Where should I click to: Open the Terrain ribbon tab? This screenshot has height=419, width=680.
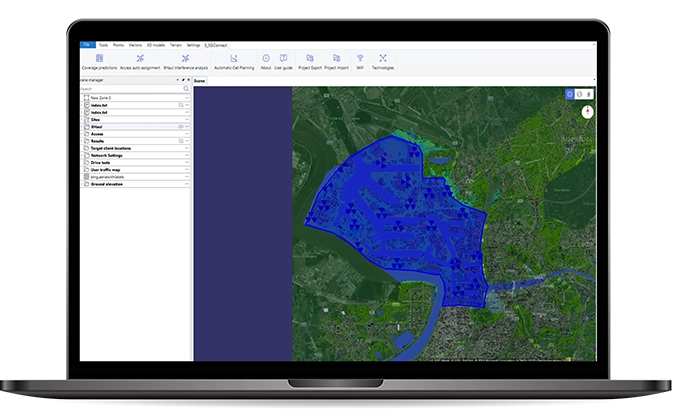pyautogui.click(x=176, y=45)
